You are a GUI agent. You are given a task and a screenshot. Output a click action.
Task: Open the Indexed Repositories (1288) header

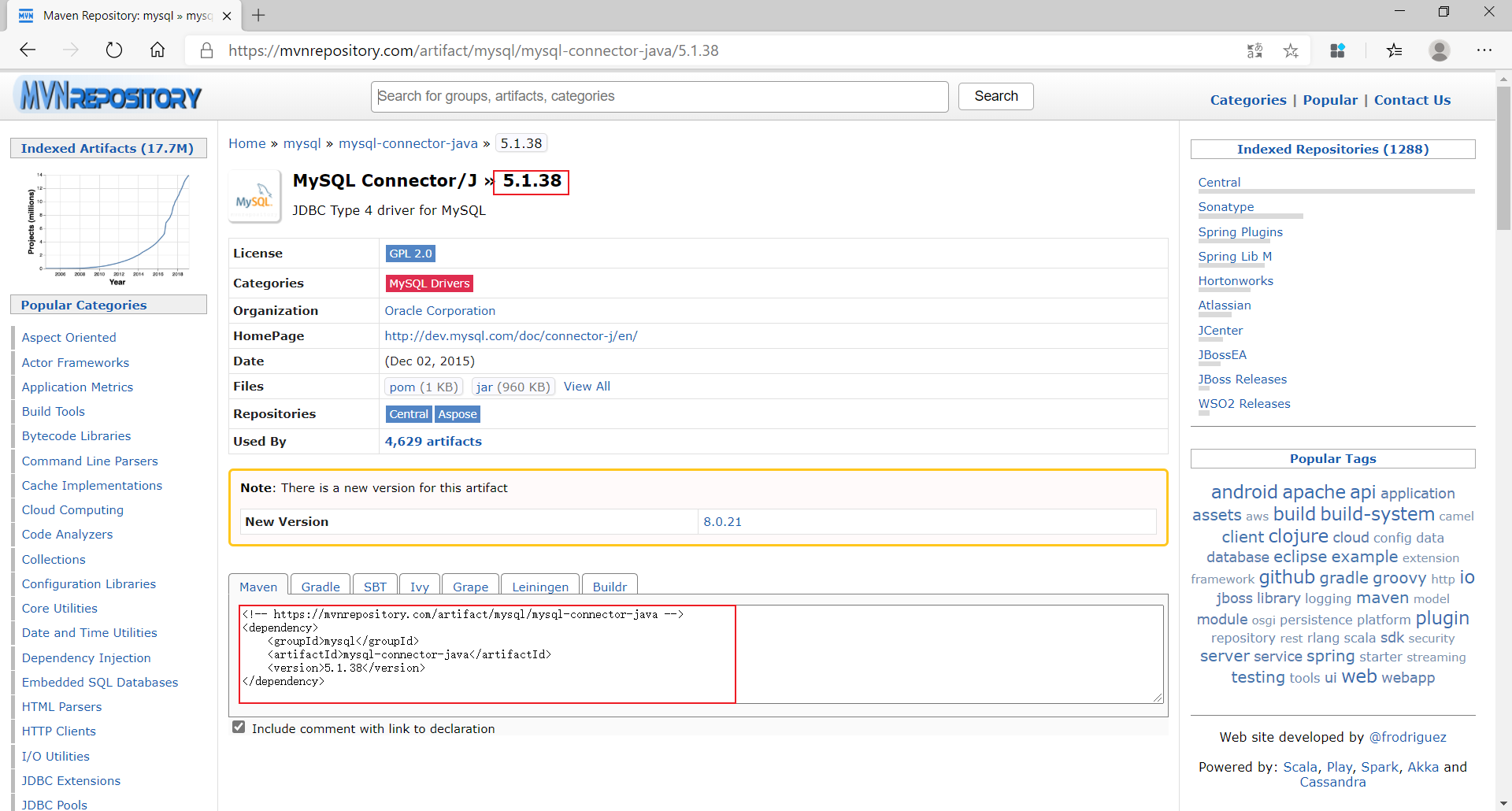(1332, 149)
